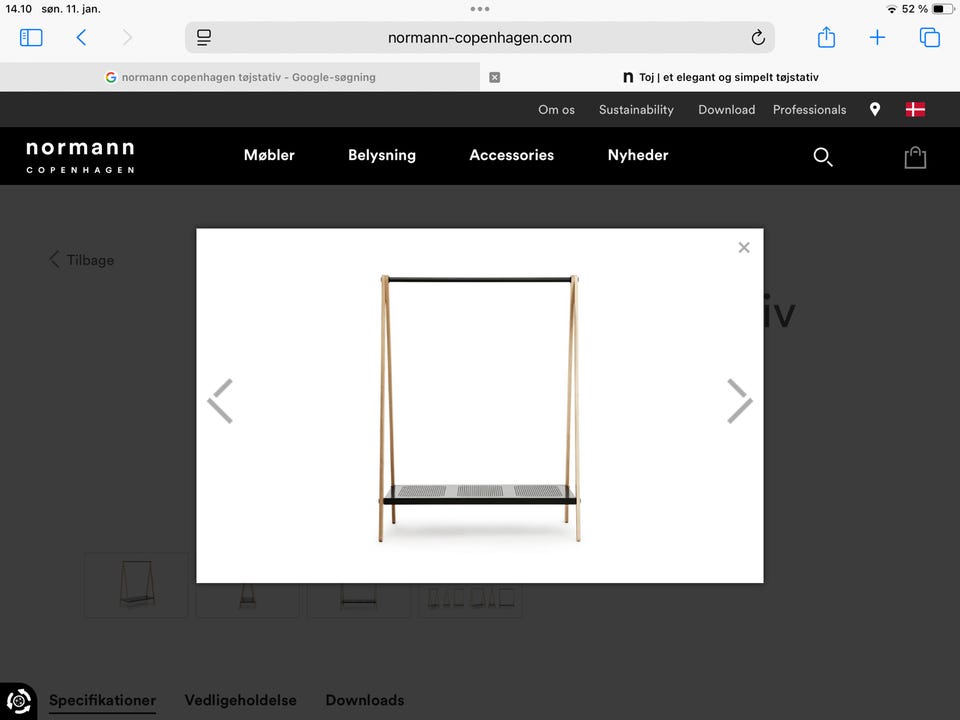Open page display settings in the address bar
This screenshot has height=720, width=960.
(x=204, y=37)
